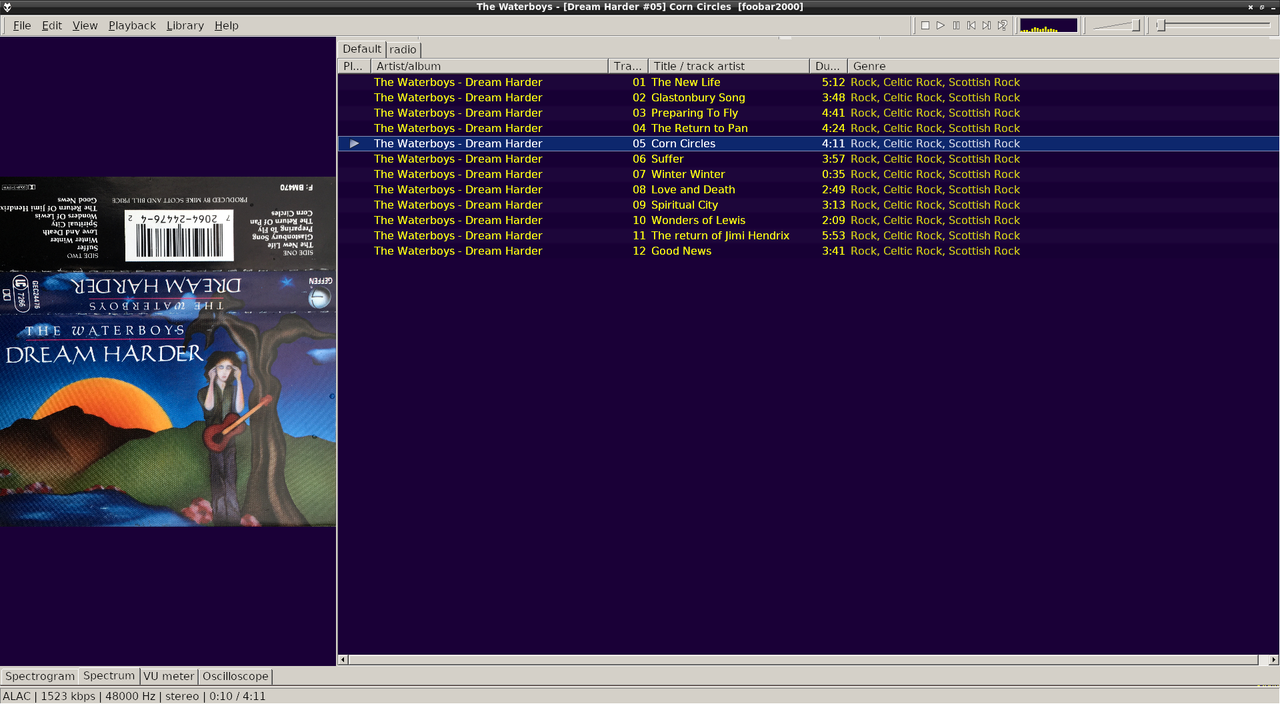1280x704 pixels.
Task: Open the View menu
Action: pos(85,25)
